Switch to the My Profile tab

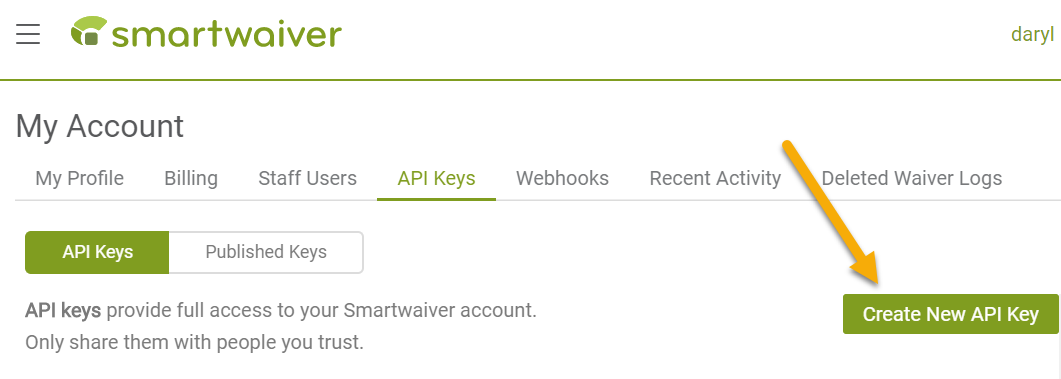click(80, 179)
